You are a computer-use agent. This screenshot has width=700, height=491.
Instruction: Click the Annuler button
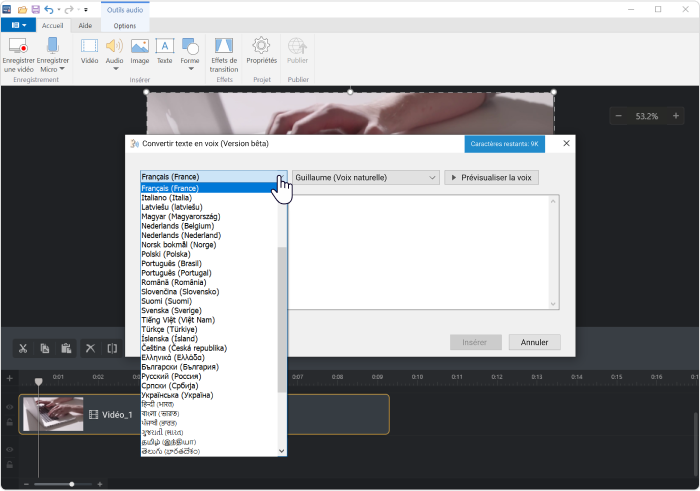[534, 342]
